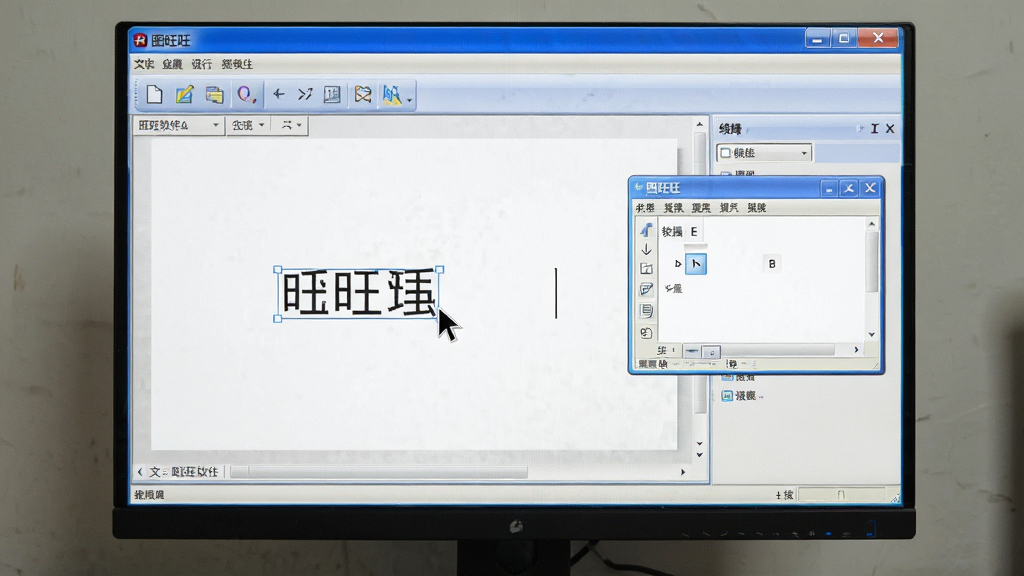The height and width of the screenshot is (576, 1024).
Task: Close the right side panel
Action: (890, 129)
